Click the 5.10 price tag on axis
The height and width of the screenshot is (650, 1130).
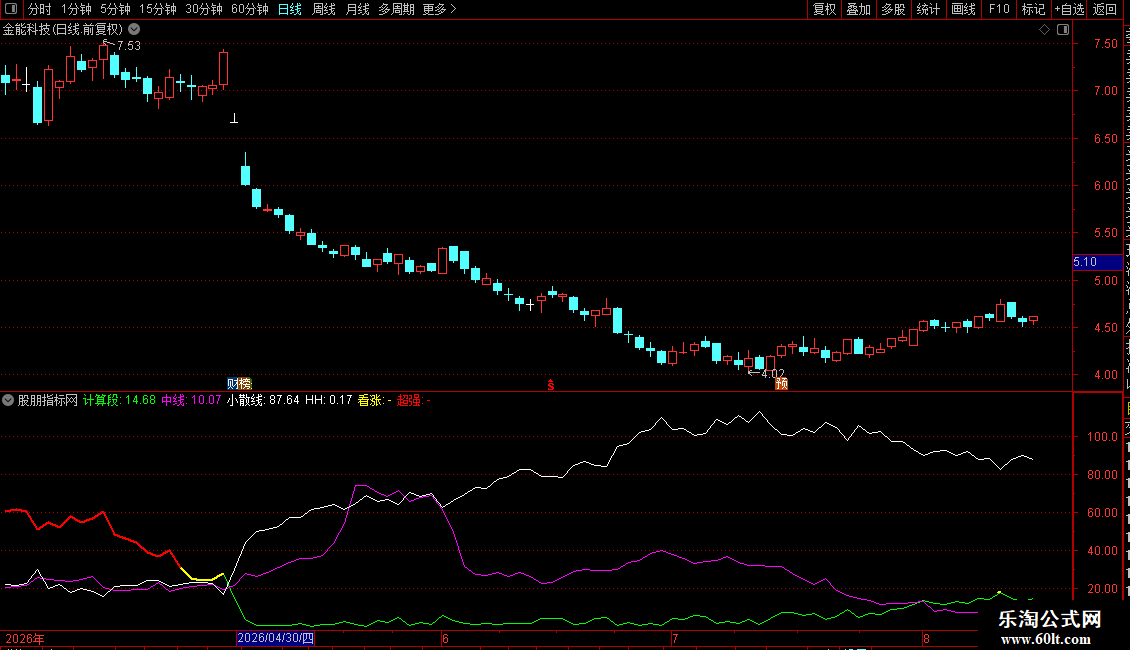pyautogui.click(x=1097, y=262)
